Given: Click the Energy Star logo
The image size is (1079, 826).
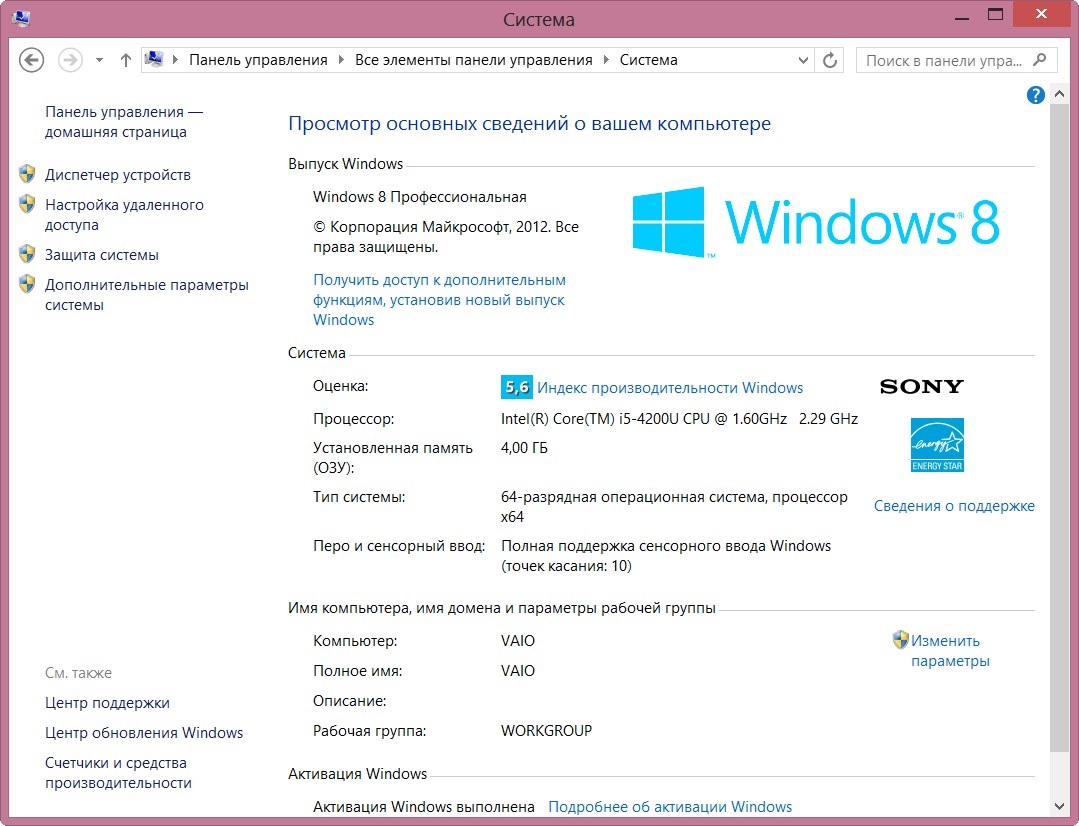Looking at the screenshot, I should pos(937,445).
